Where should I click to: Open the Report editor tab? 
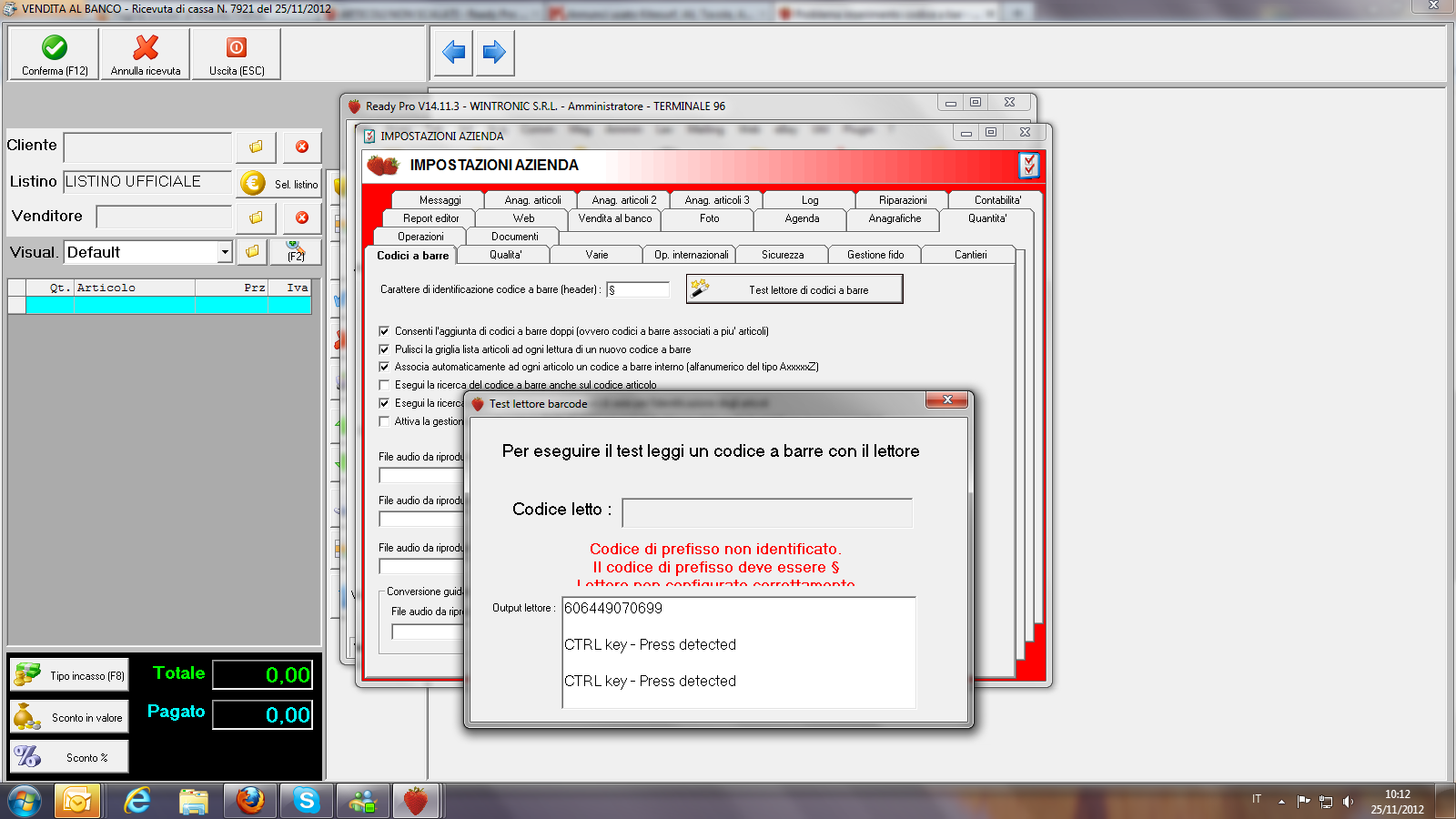click(431, 218)
